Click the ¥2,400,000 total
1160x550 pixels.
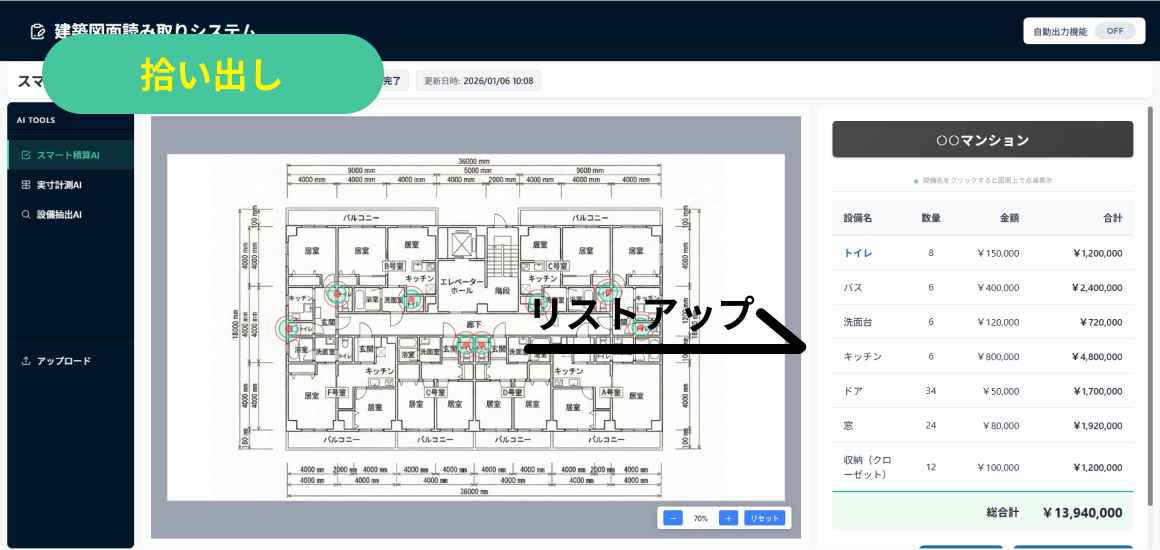(x=1098, y=287)
